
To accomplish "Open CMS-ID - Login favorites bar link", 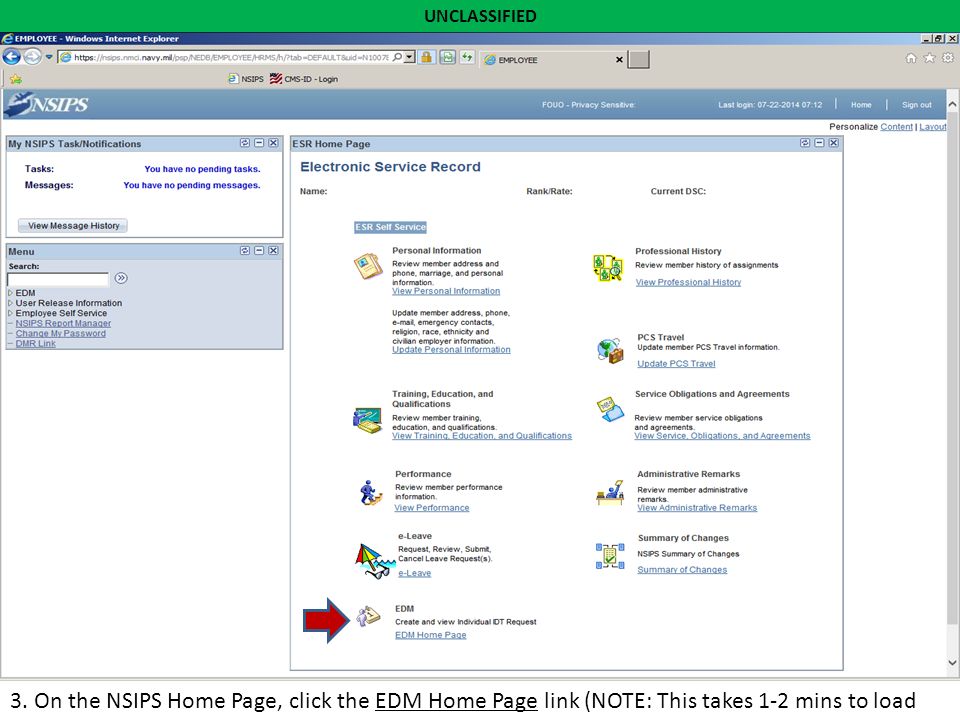I will point(304,79).
